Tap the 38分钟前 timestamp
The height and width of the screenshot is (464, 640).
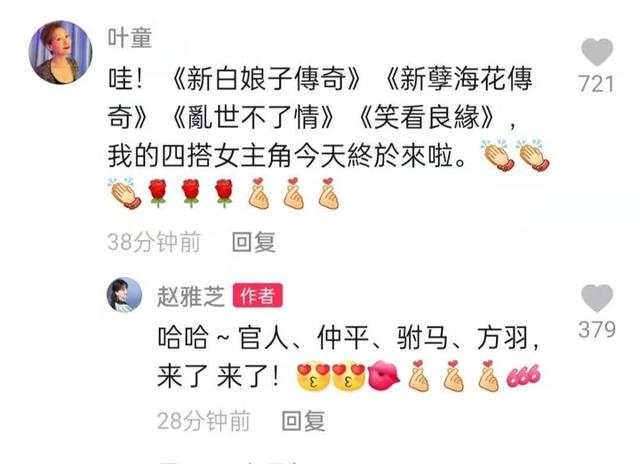coord(154,242)
